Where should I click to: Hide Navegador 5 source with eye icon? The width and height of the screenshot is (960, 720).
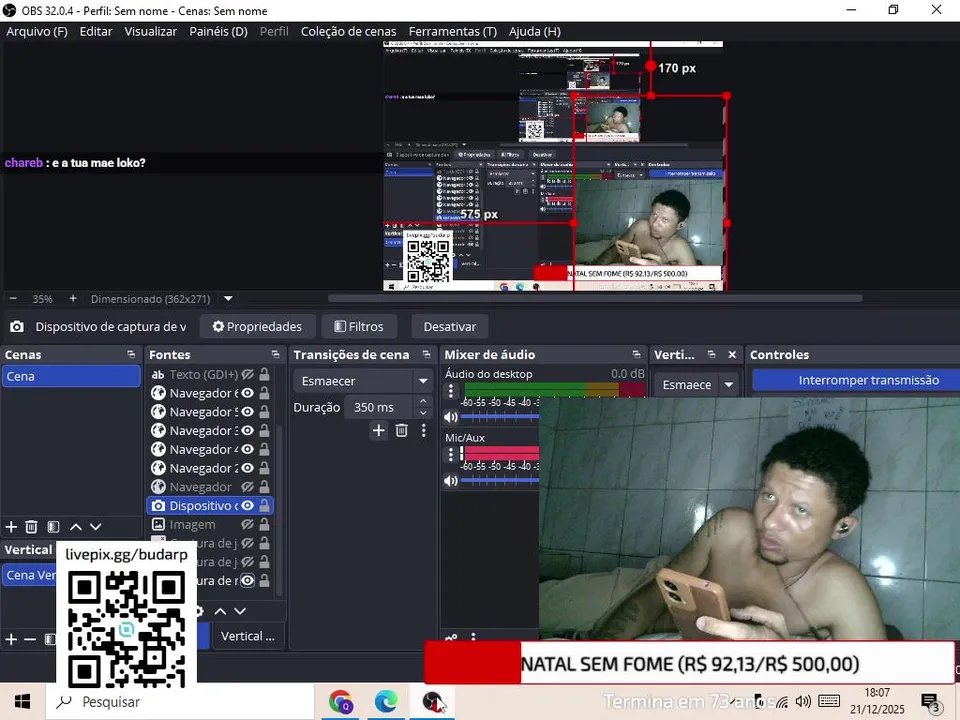(247, 412)
